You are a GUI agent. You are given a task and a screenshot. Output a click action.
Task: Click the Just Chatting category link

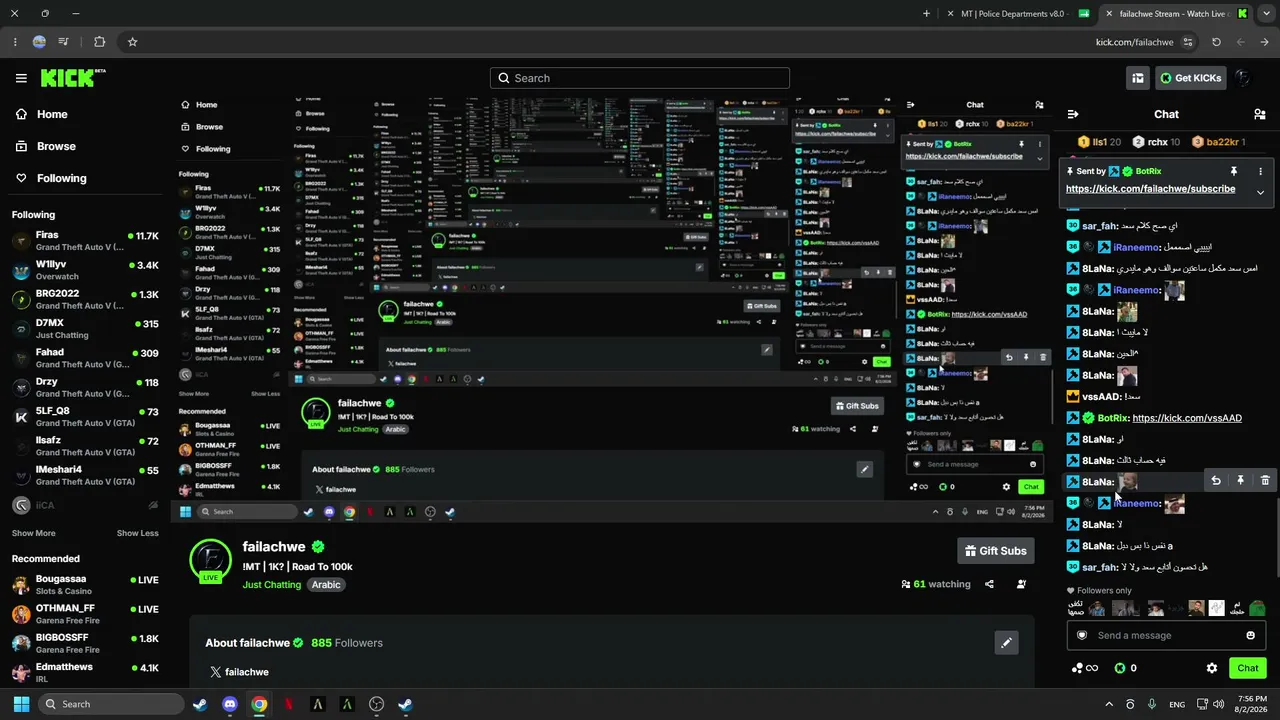point(271,584)
